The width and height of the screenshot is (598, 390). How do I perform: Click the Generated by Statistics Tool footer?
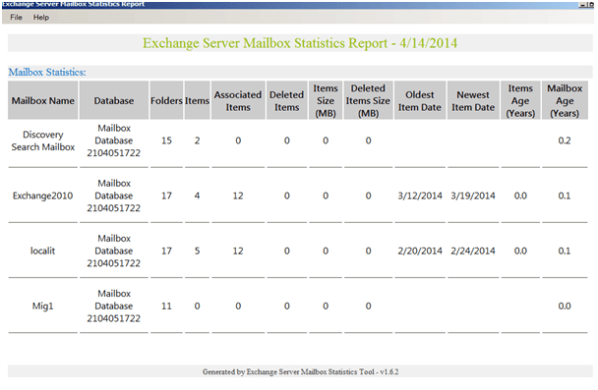(301, 372)
